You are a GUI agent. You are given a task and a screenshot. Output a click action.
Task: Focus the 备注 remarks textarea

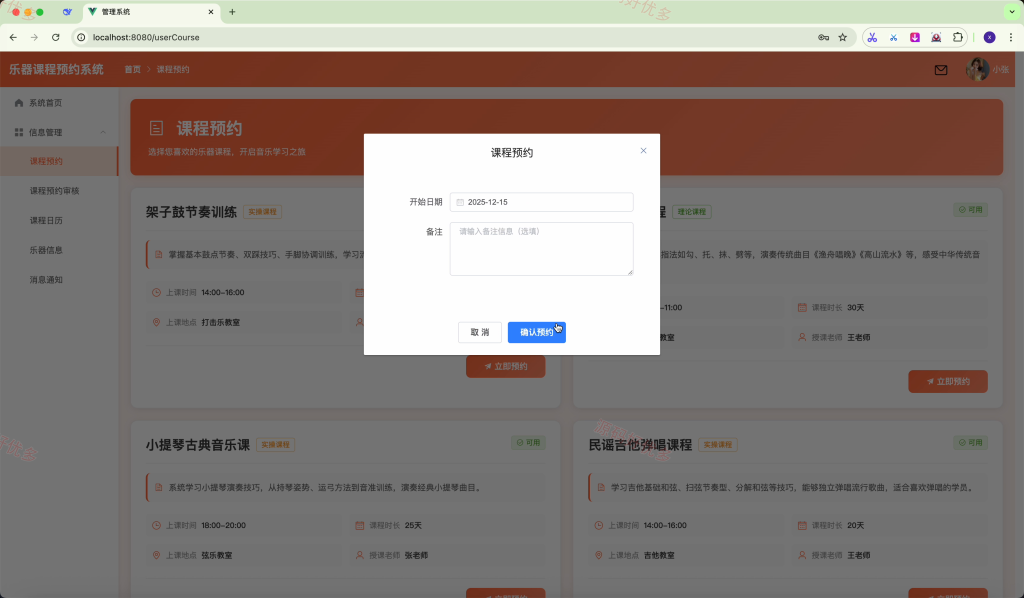(x=541, y=249)
